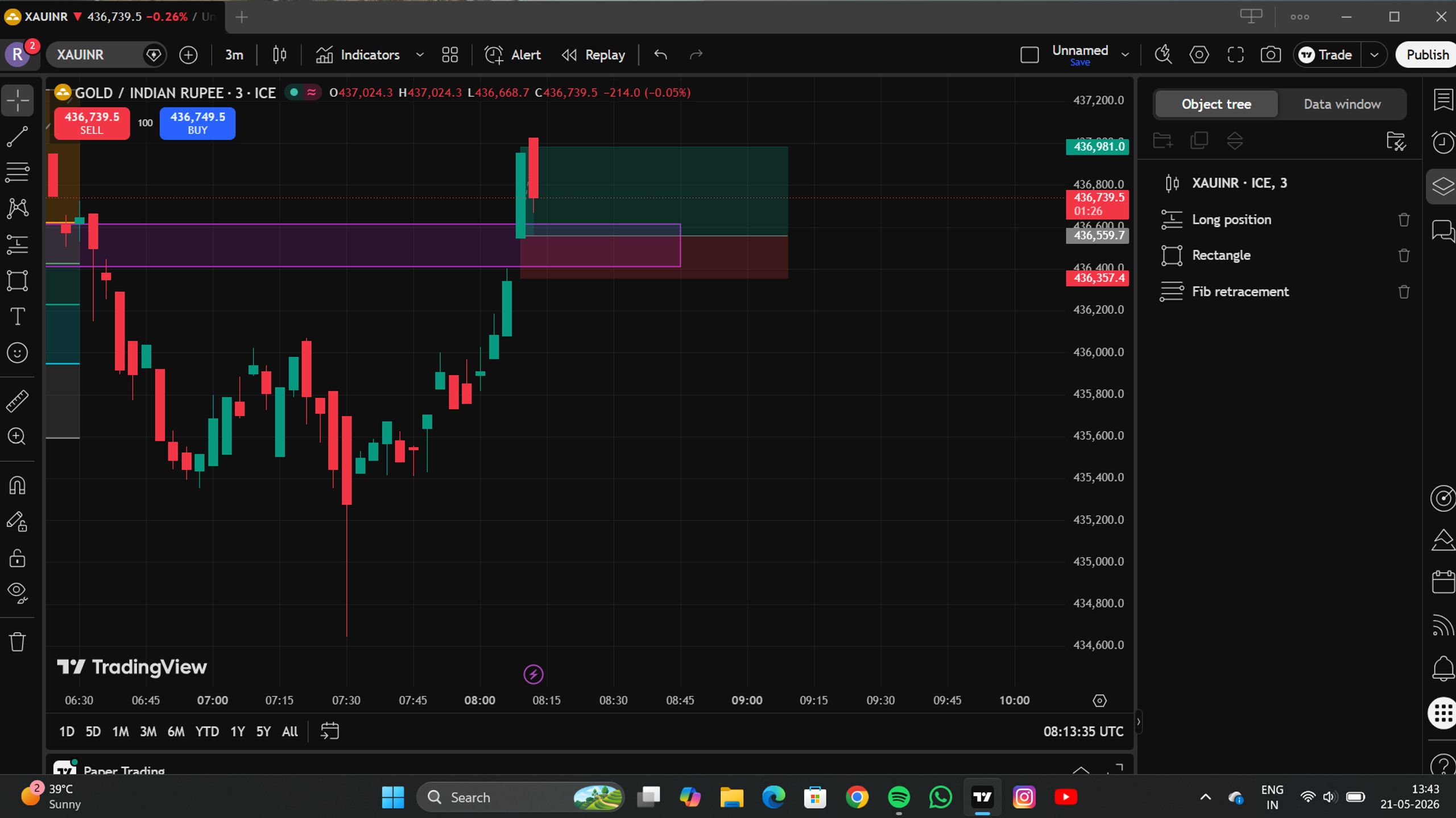Image resolution: width=1456 pixels, height=818 pixels.
Task: Publish the chart idea
Action: tap(1426, 55)
